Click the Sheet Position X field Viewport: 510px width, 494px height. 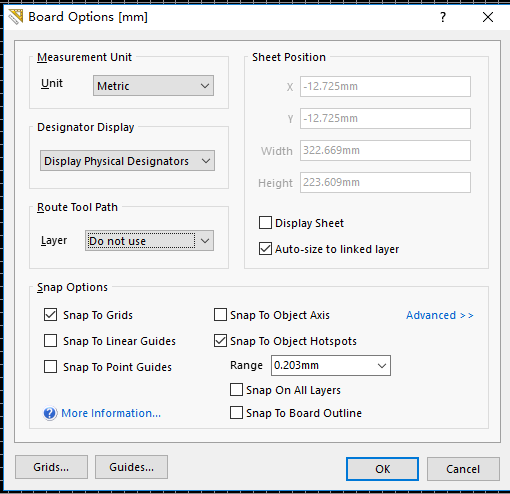click(385, 87)
